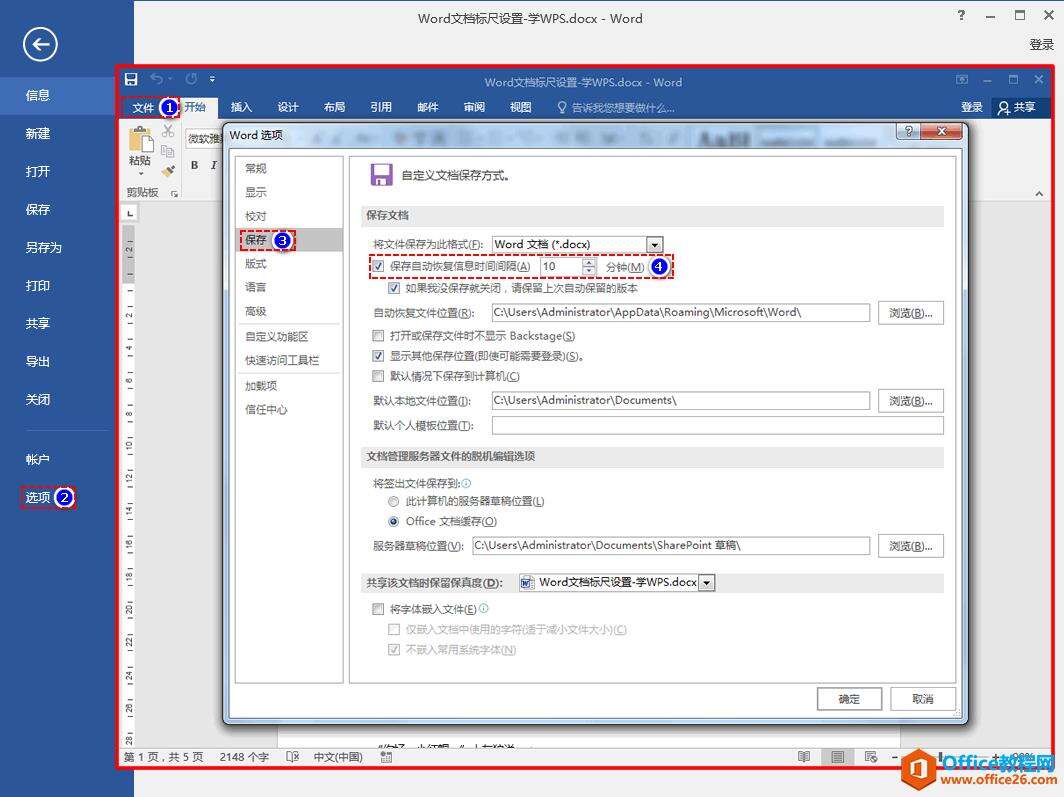Select 高级 Advanced category in options list
This screenshot has height=797, width=1064.
point(290,311)
